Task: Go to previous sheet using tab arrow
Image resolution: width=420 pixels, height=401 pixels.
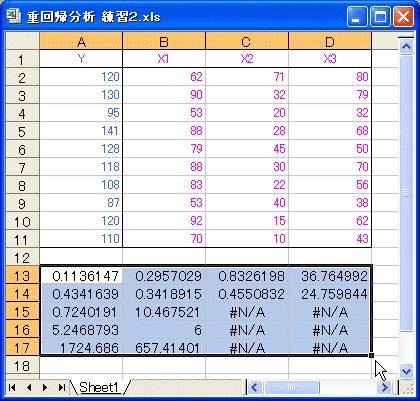Action: pos(29,387)
